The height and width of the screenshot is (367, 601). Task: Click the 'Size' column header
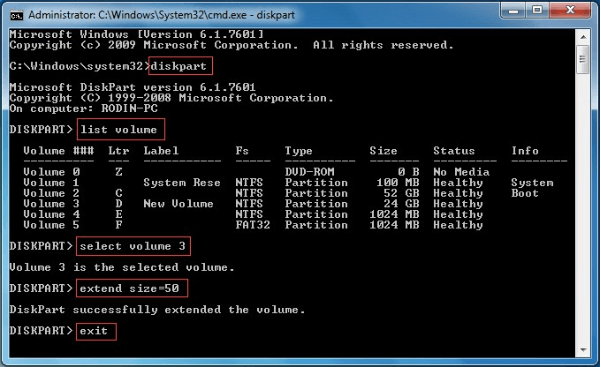pyautogui.click(x=383, y=151)
